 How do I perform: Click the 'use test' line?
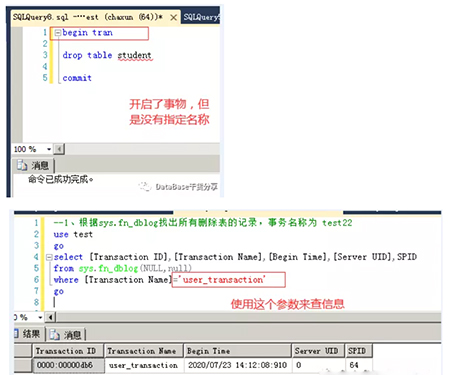[x=73, y=234]
